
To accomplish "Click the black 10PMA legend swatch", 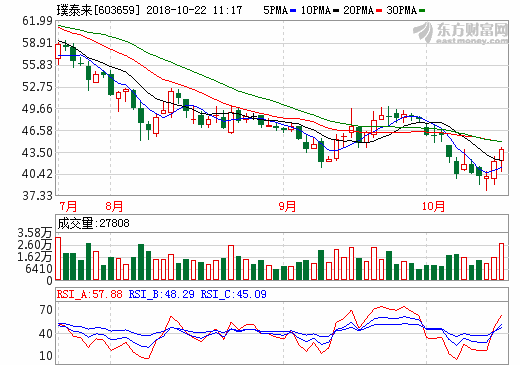I will click(336, 11).
